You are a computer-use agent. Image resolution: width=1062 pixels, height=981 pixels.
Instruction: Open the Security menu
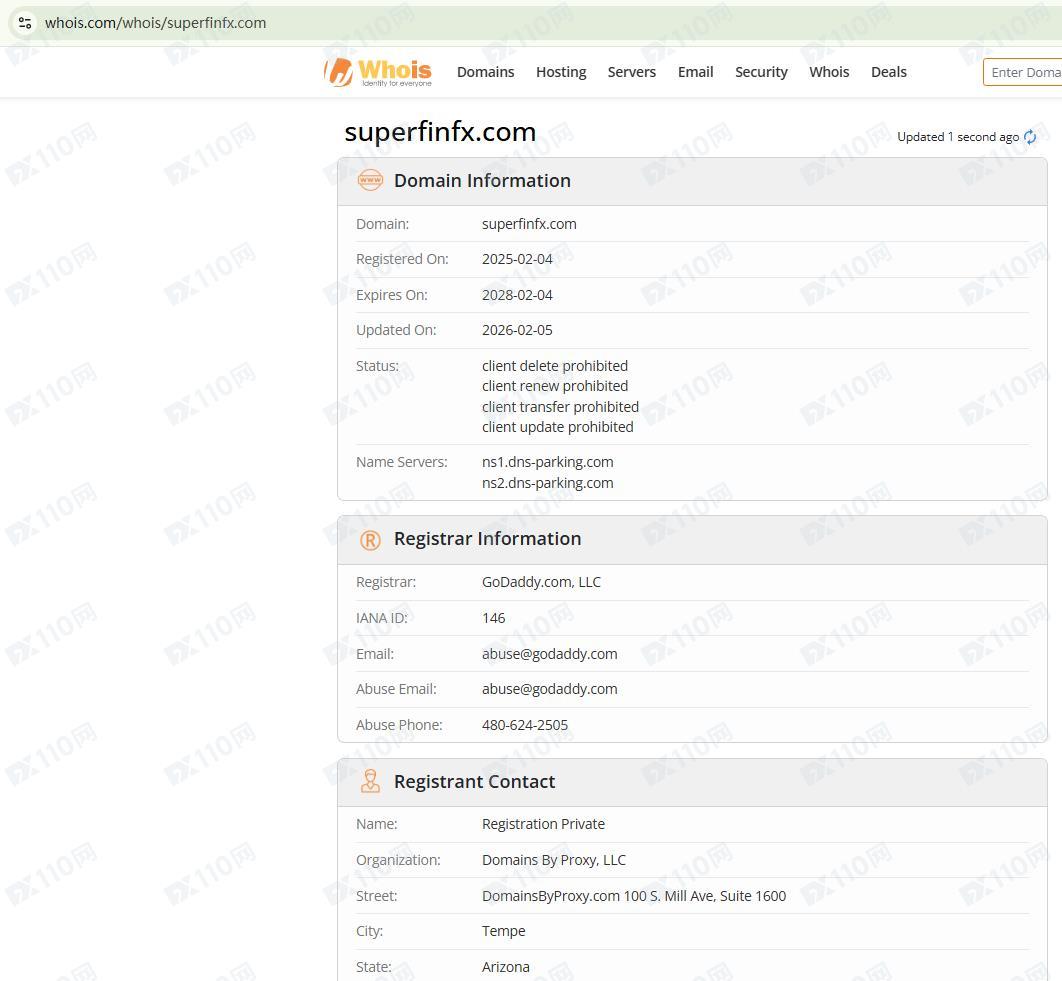coord(761,72)
